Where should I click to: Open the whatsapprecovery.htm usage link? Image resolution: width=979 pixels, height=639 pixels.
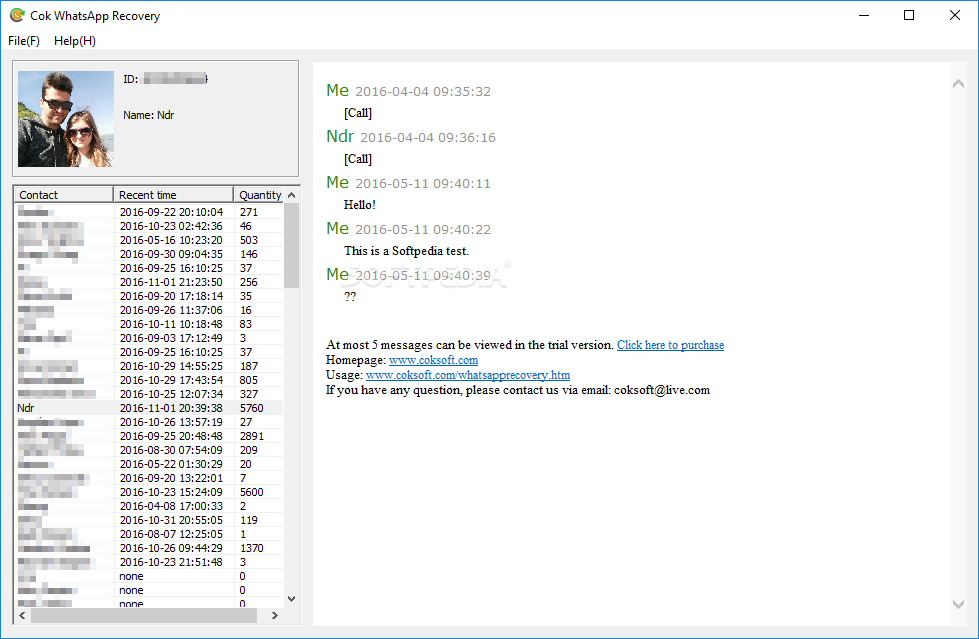pos(468,375)
